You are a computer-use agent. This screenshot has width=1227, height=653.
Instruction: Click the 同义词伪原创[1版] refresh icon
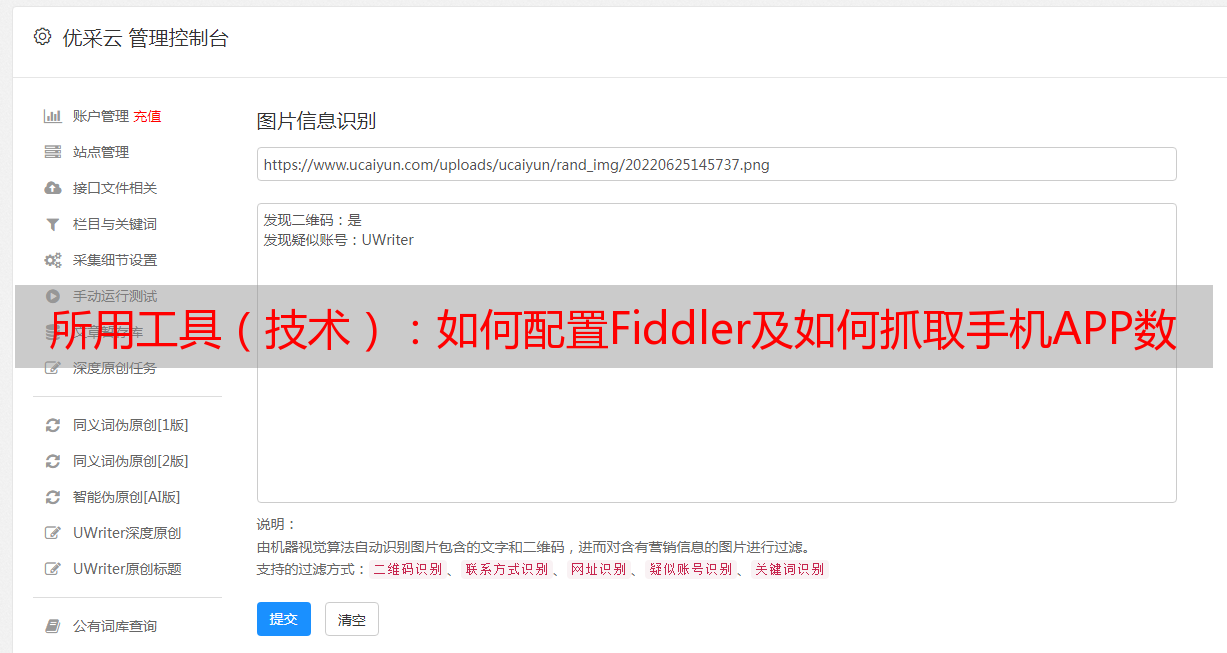[x=53, y=425]
